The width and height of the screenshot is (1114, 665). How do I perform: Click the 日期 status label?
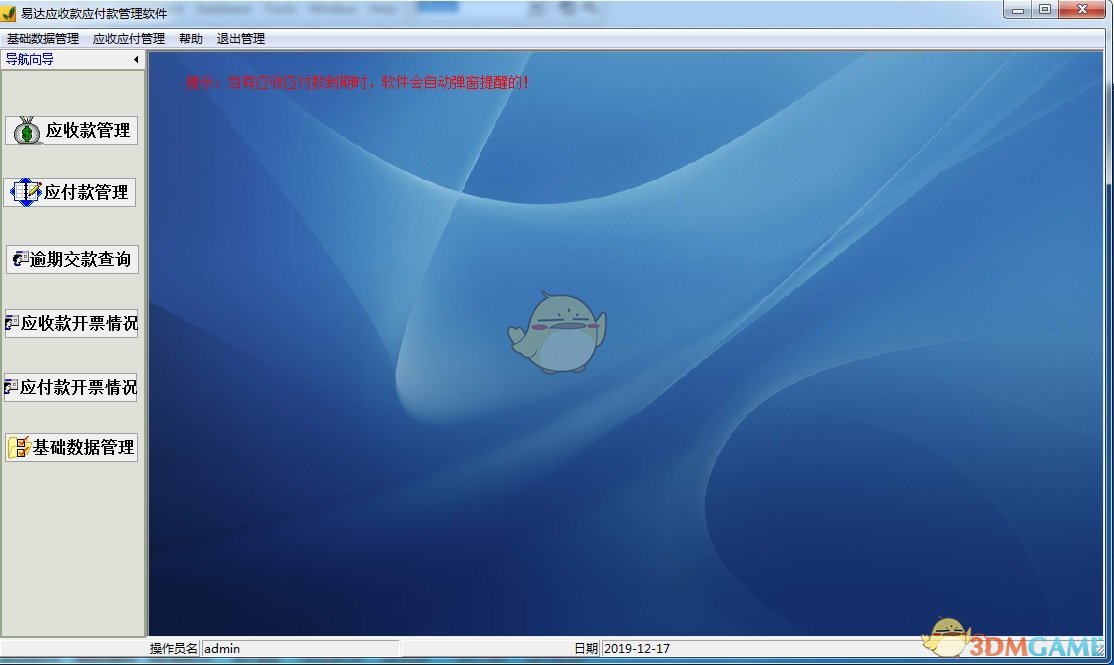point(586,649)
